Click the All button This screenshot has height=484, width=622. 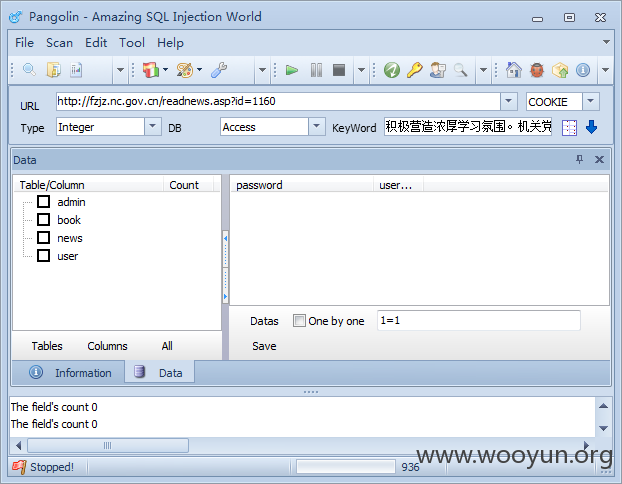click(x=167, y=346)
